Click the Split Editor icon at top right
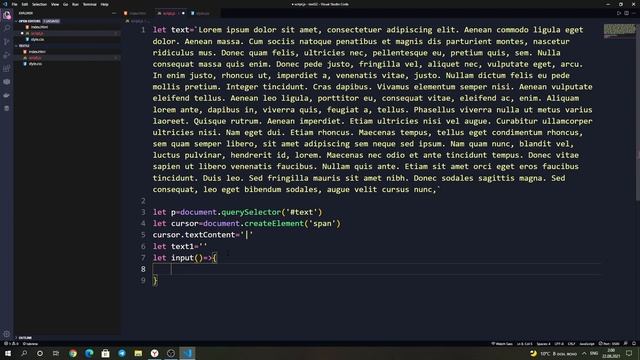The image size is (640, 360). (627, 13)
